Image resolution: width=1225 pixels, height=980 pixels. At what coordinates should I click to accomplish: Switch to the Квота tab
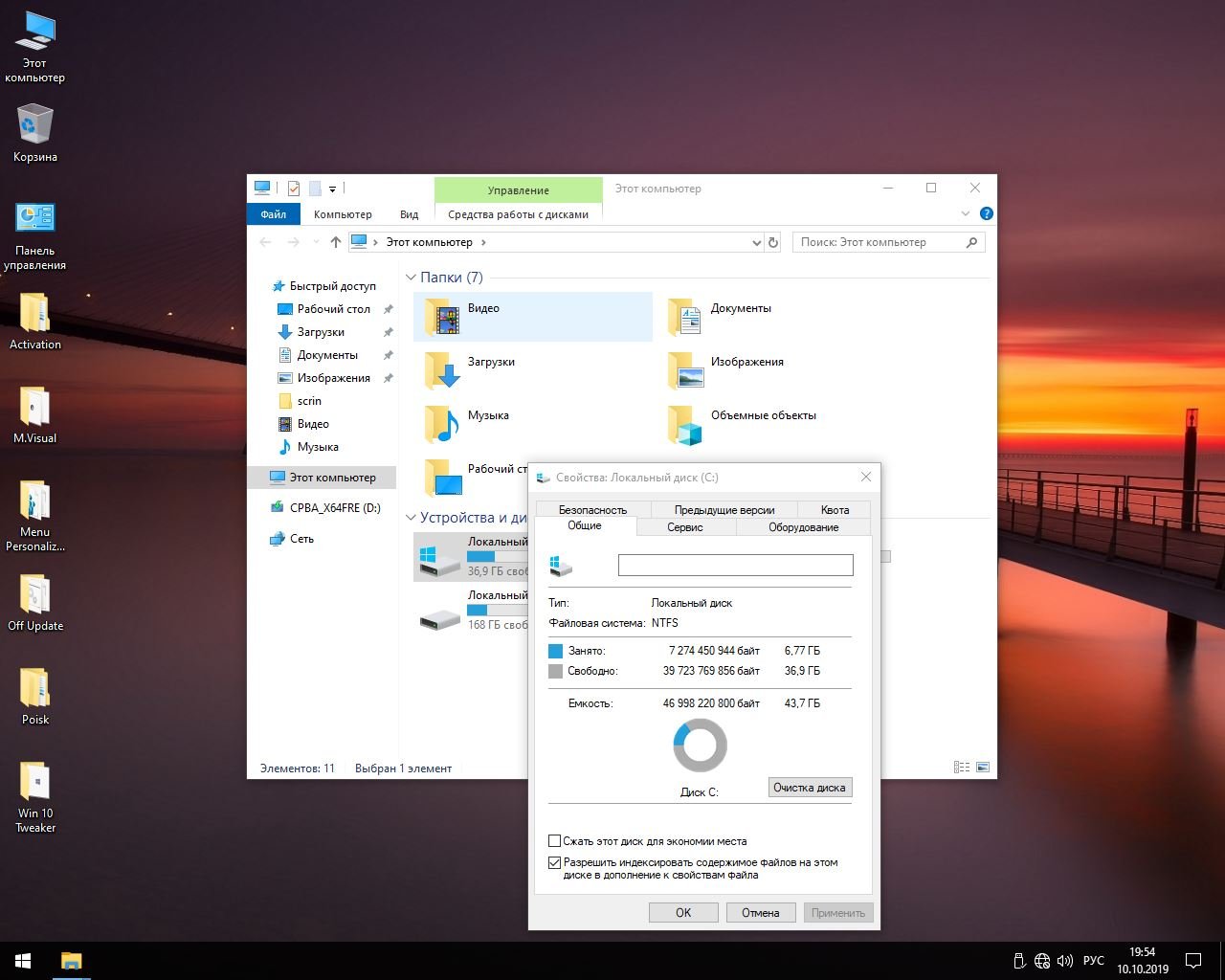point(835,509)
